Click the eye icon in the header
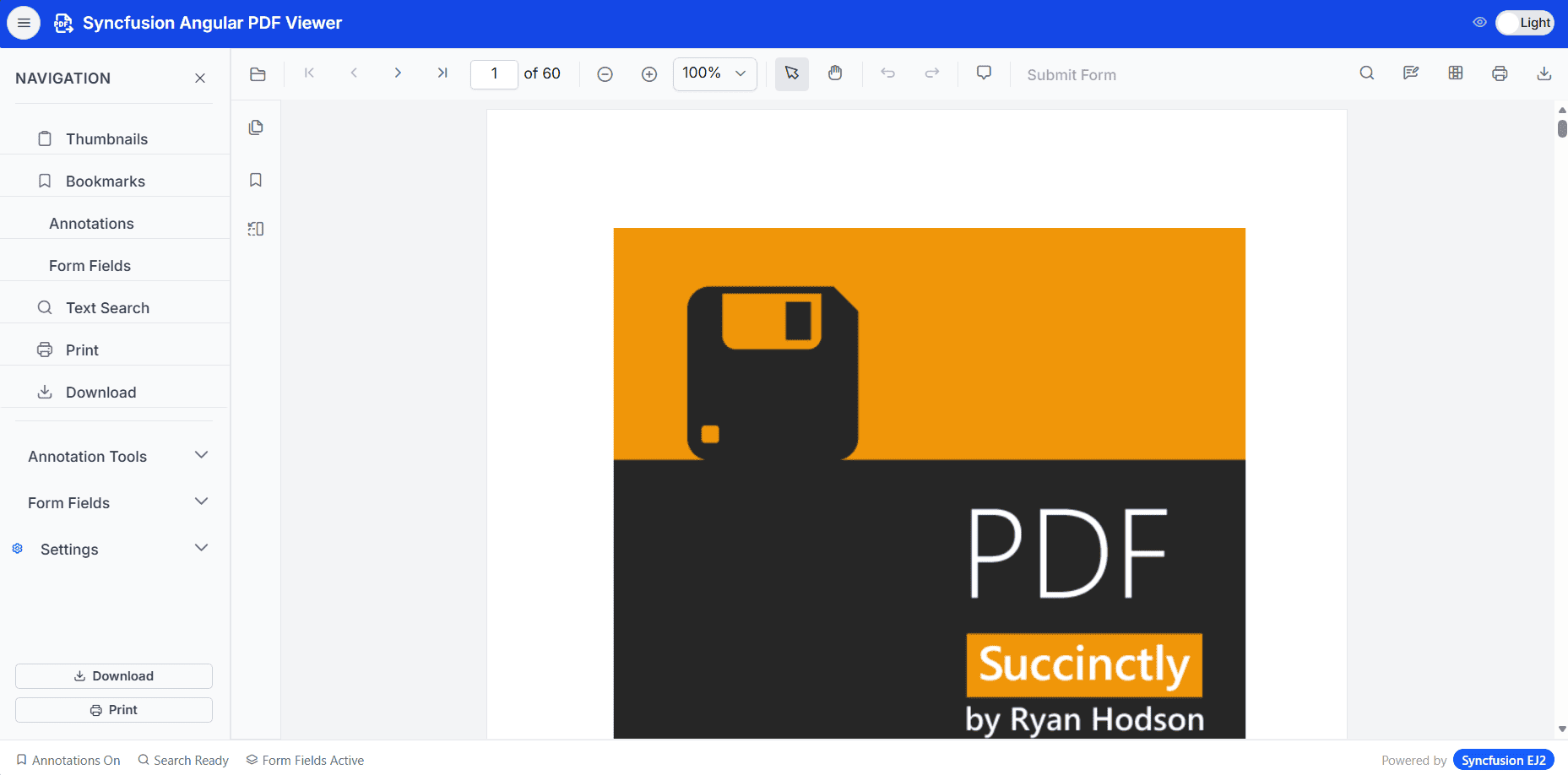 tap(1479, 23)
